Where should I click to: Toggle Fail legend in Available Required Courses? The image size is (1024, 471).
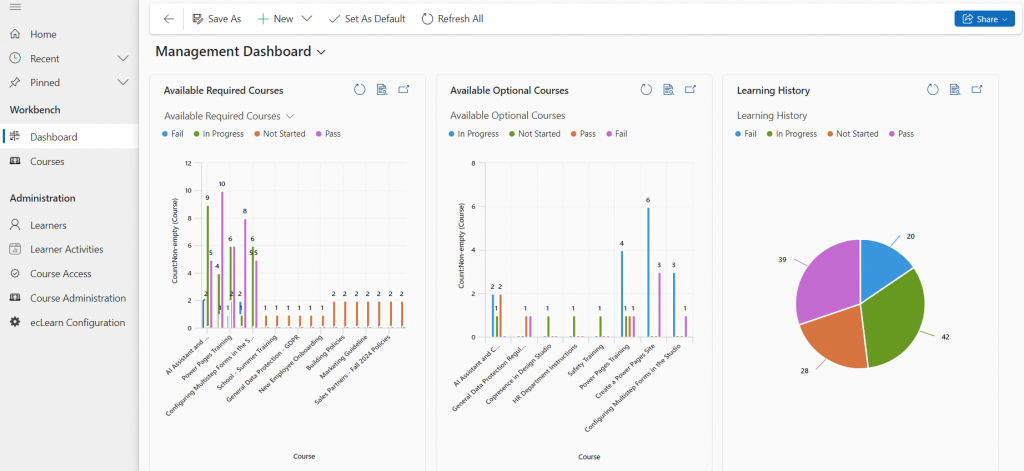(173, 134)
